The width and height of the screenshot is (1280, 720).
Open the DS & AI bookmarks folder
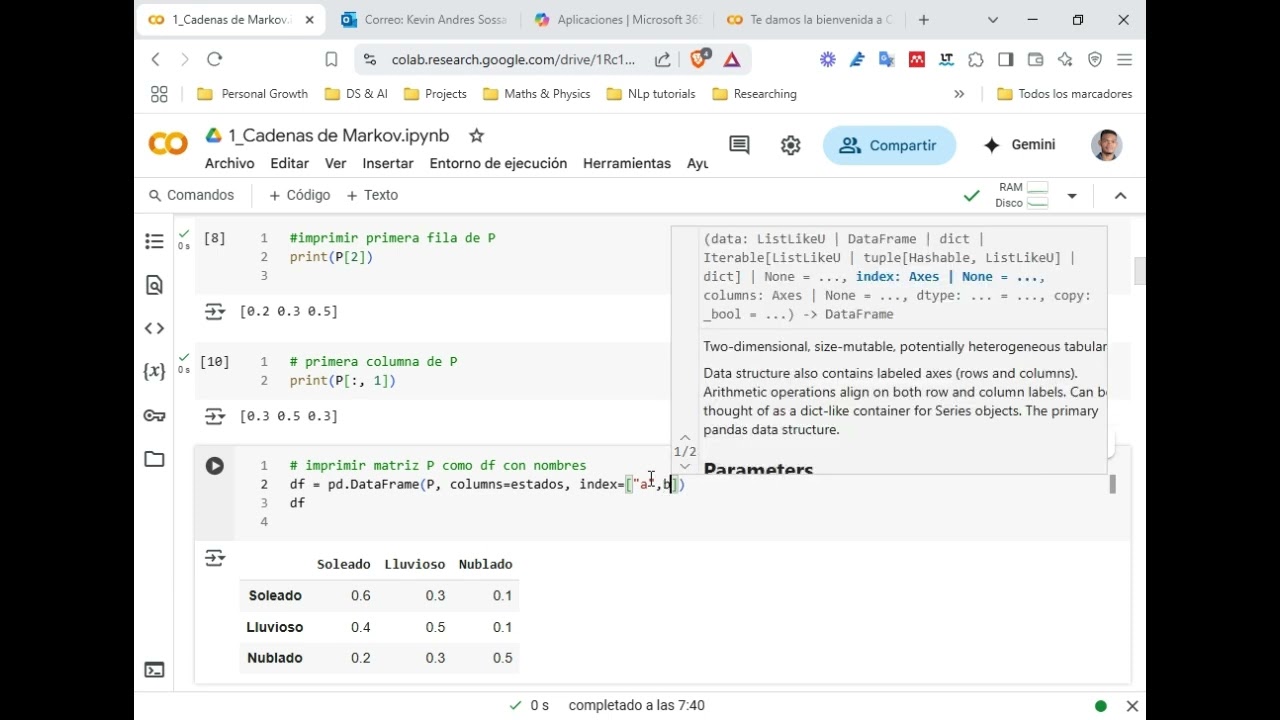356,94
